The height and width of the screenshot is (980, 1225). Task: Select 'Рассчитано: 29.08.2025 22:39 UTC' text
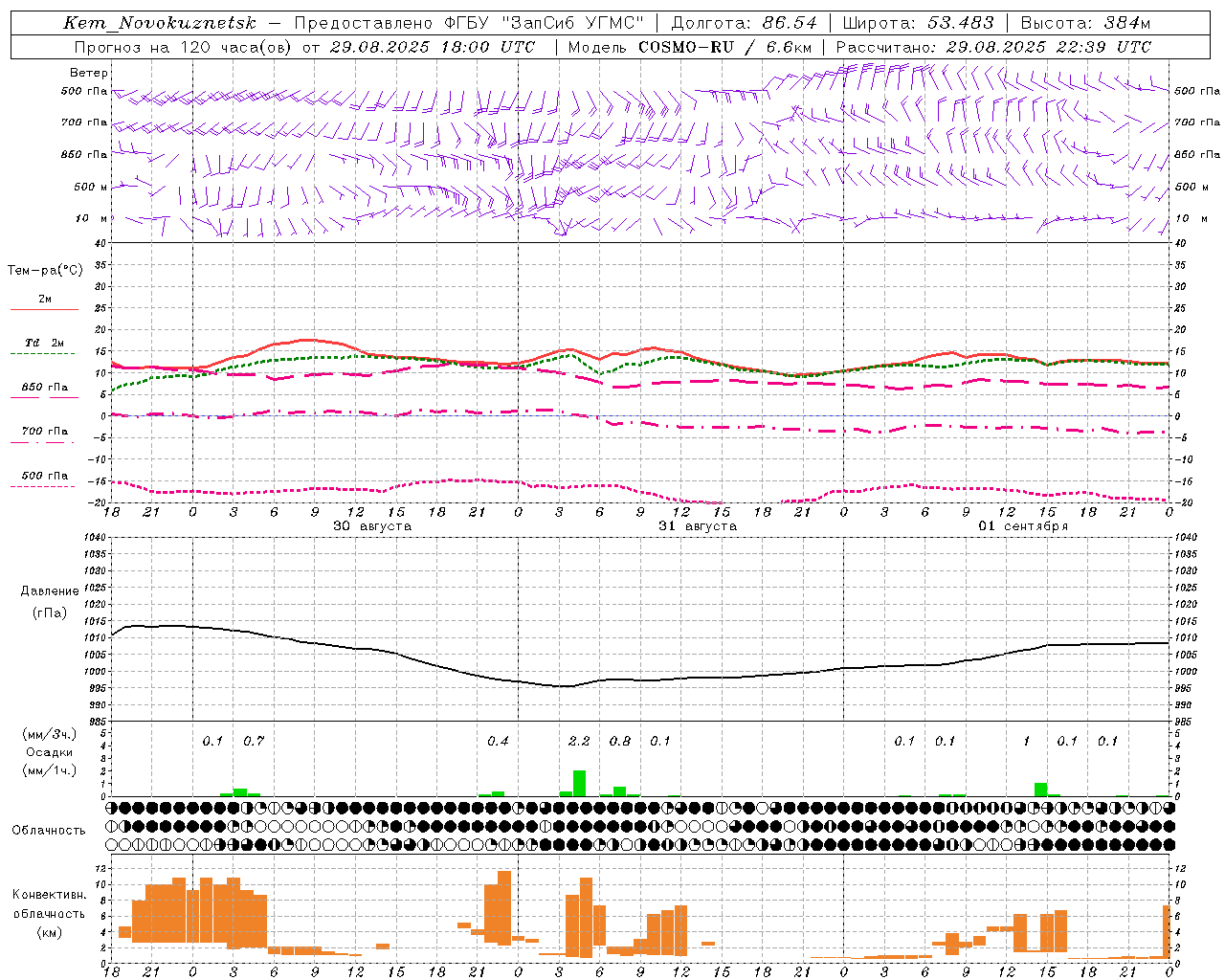pos(993,47)
